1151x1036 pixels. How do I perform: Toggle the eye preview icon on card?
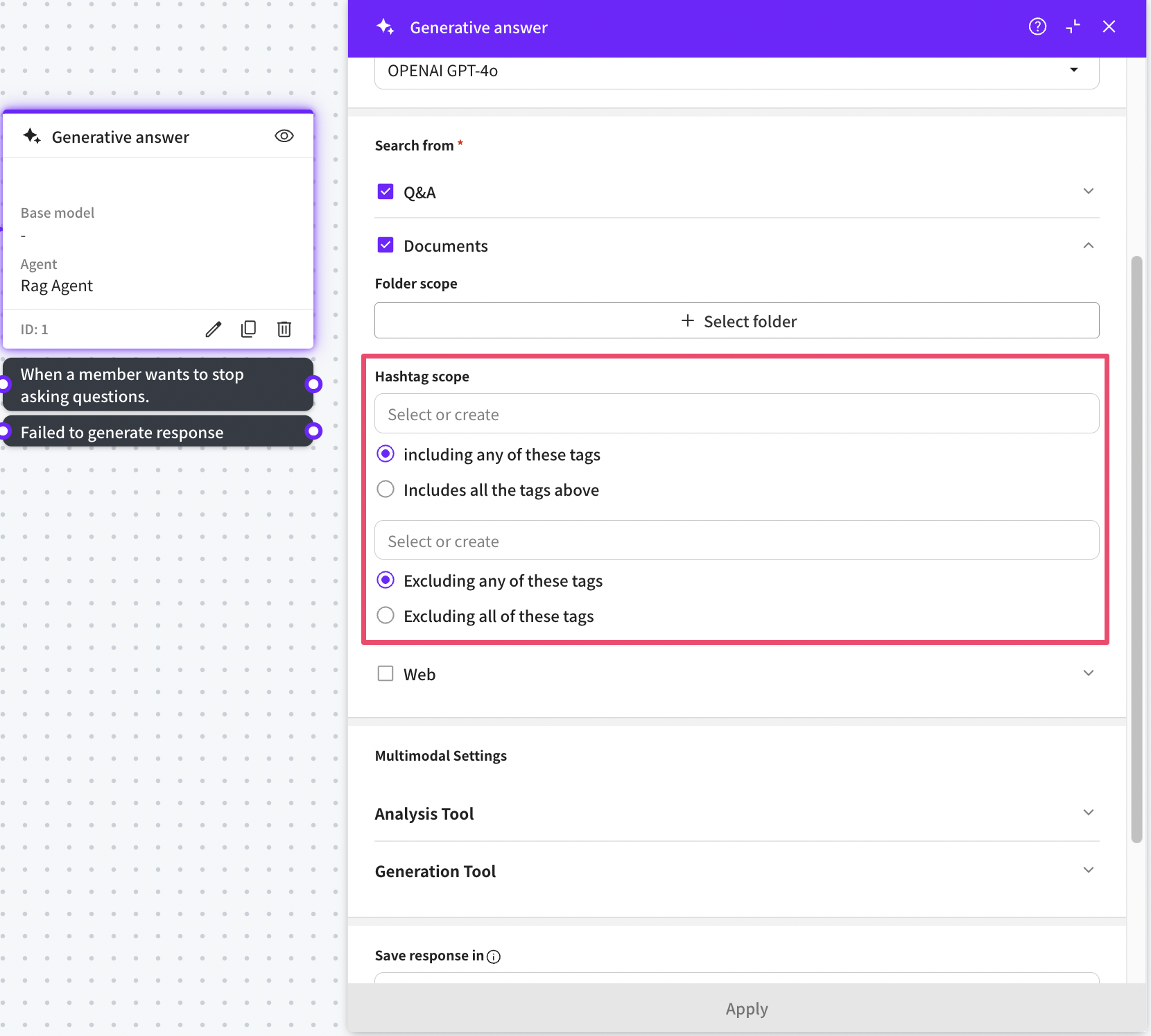284,137
